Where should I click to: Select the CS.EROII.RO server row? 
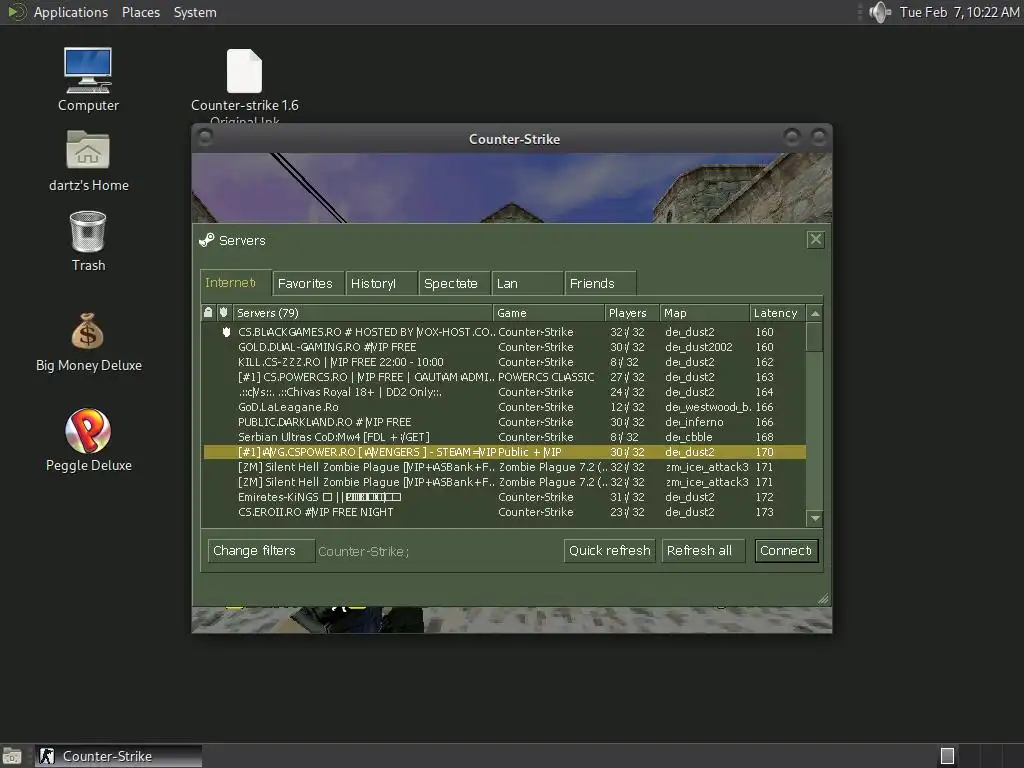pyautogui.click(x=504, y=512)
